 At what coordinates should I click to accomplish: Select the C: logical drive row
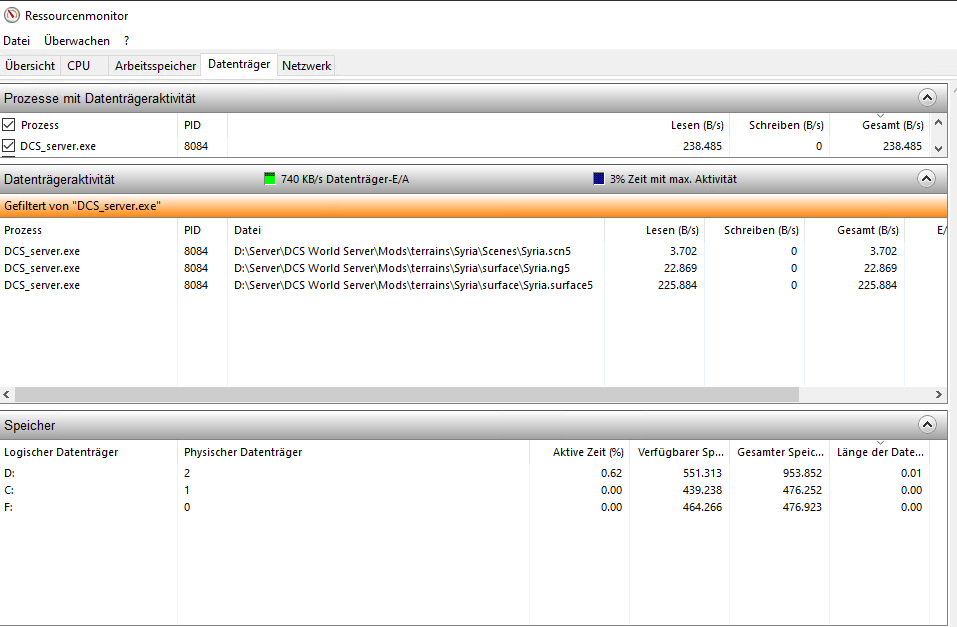click(464, 490)
